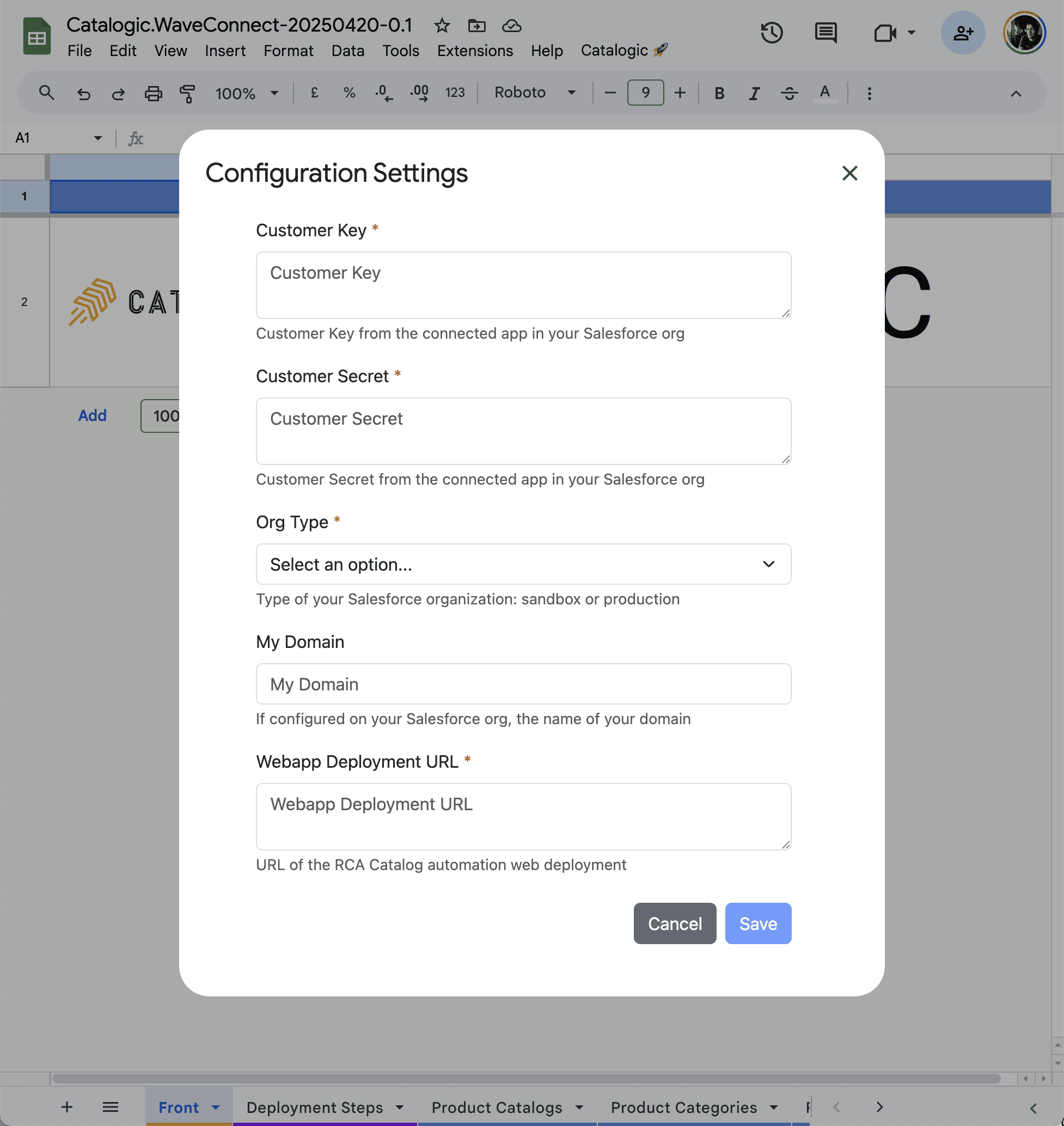Click the Customer Key input field
The height and width of the screenshot is (1126, 1064).
click(x=523, y=285)
